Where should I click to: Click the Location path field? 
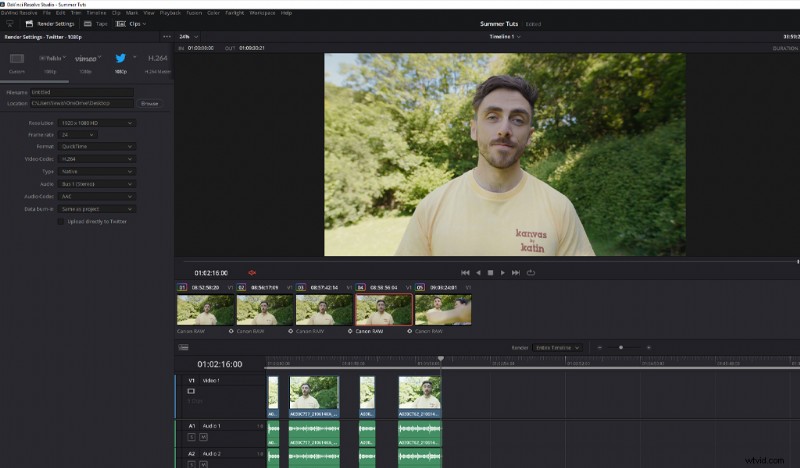coord(82,104)
